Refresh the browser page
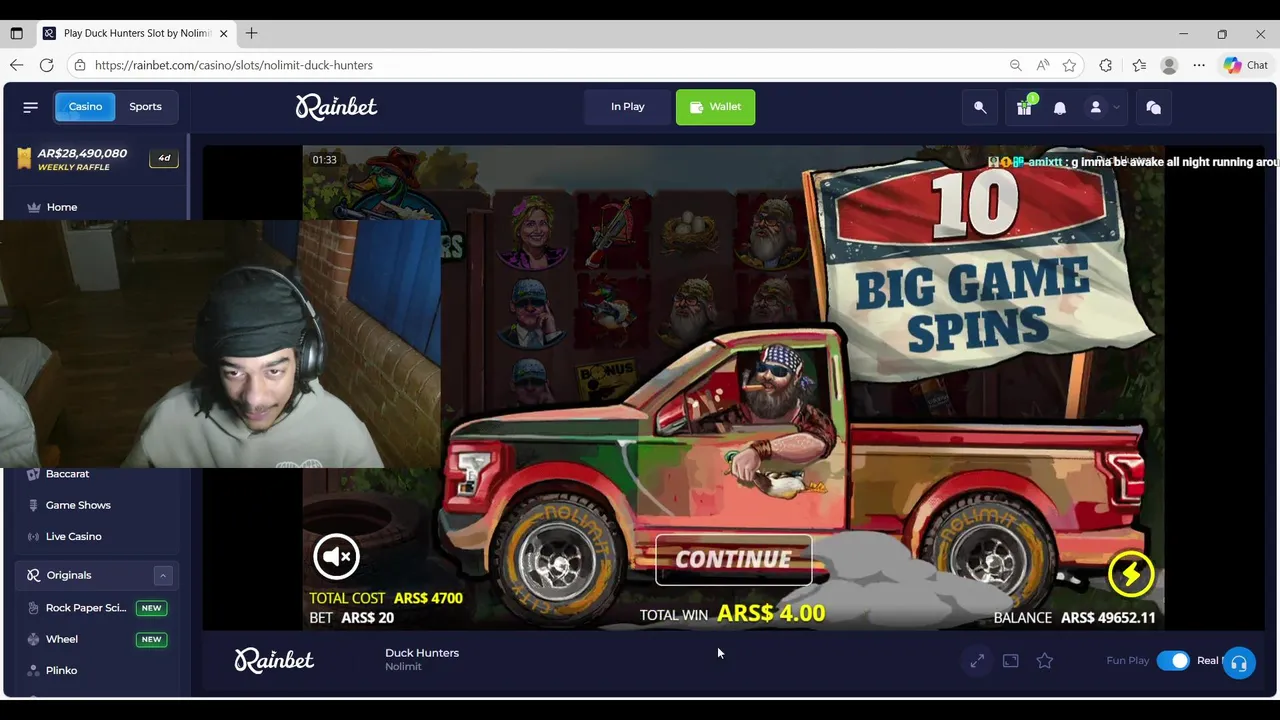1280x720 pixels. pos(47,65)
